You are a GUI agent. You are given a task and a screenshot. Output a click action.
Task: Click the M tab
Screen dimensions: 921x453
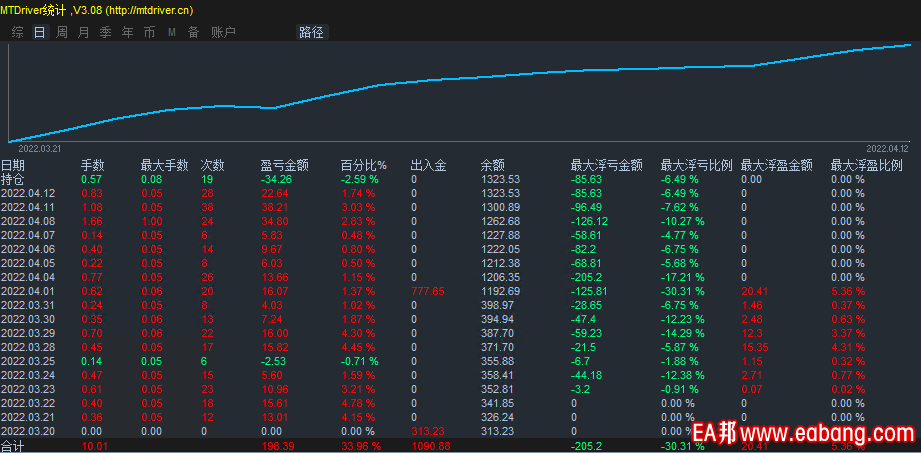click(x=171, y=32)
